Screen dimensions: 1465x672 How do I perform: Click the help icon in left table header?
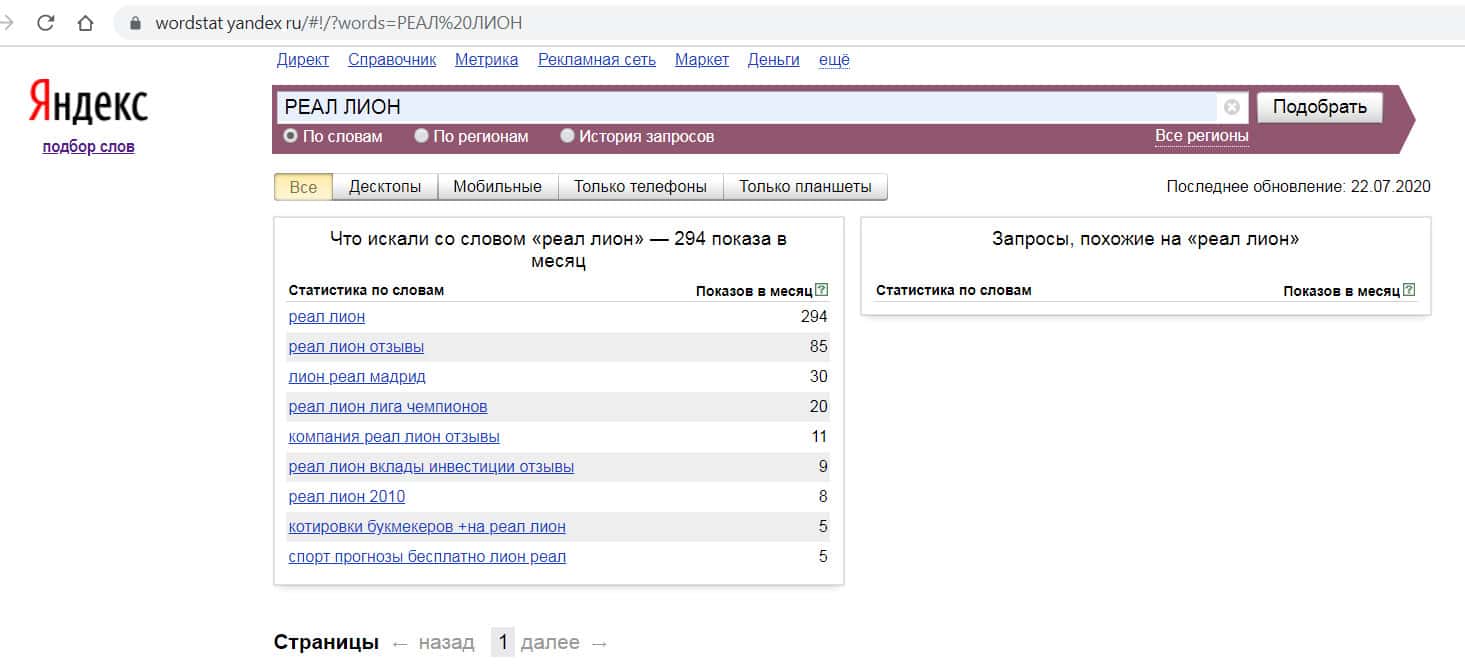click(822, 290)
